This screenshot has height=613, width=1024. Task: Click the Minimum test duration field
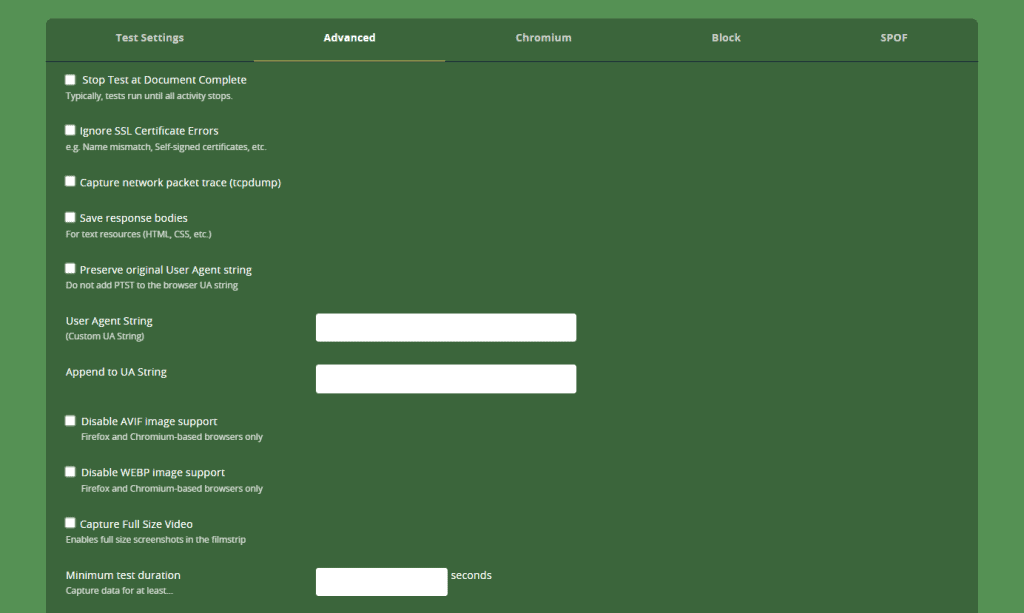(381, 582)
